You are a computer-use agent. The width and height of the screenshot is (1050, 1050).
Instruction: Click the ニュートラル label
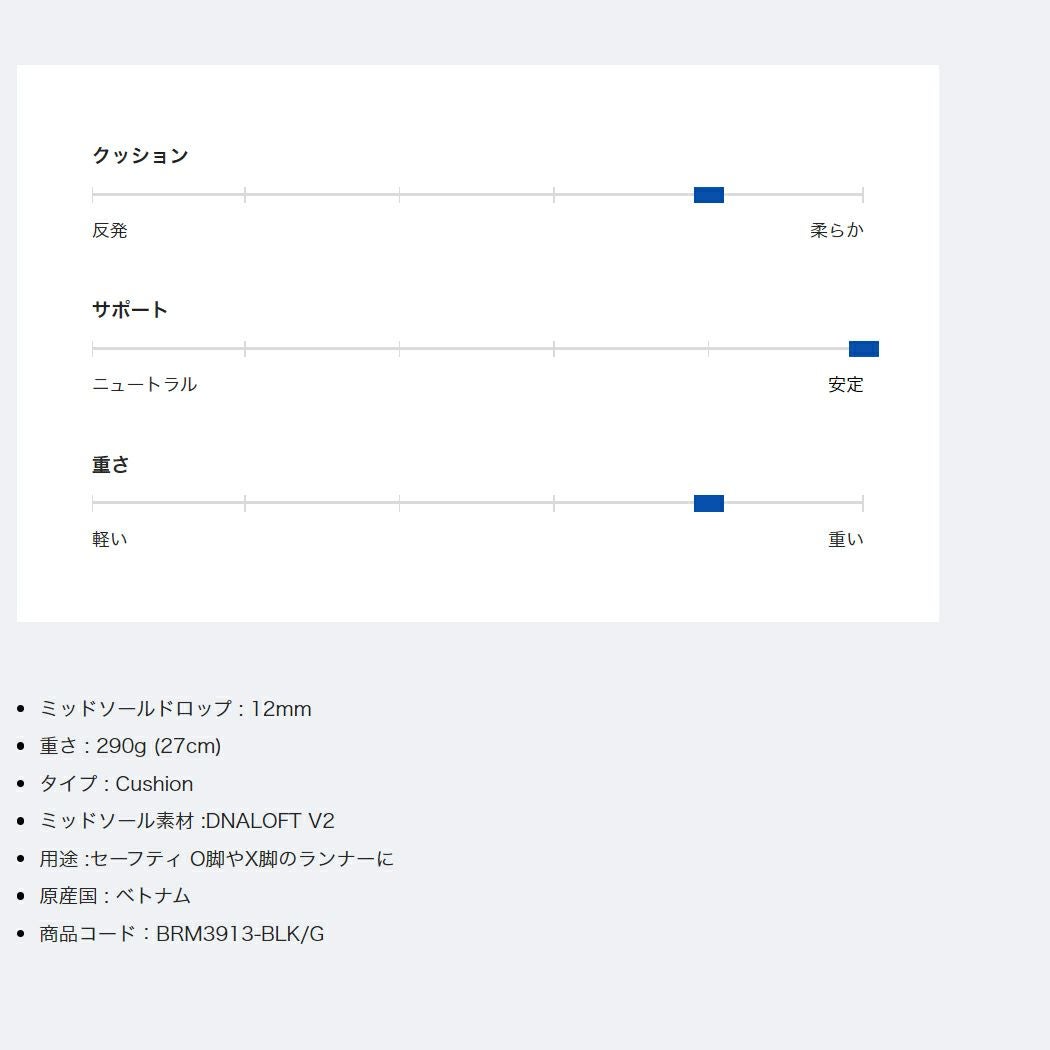coord(144,385)
